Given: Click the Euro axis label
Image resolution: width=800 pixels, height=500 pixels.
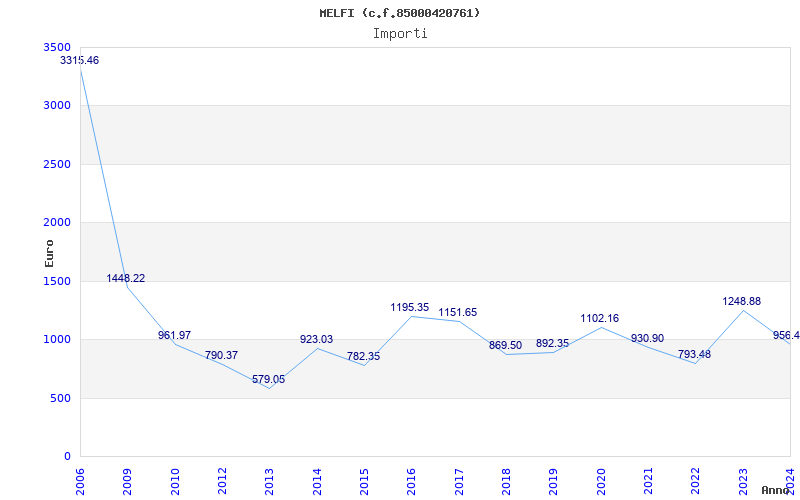Looking at the screenshot, I should tap(49, 254).
